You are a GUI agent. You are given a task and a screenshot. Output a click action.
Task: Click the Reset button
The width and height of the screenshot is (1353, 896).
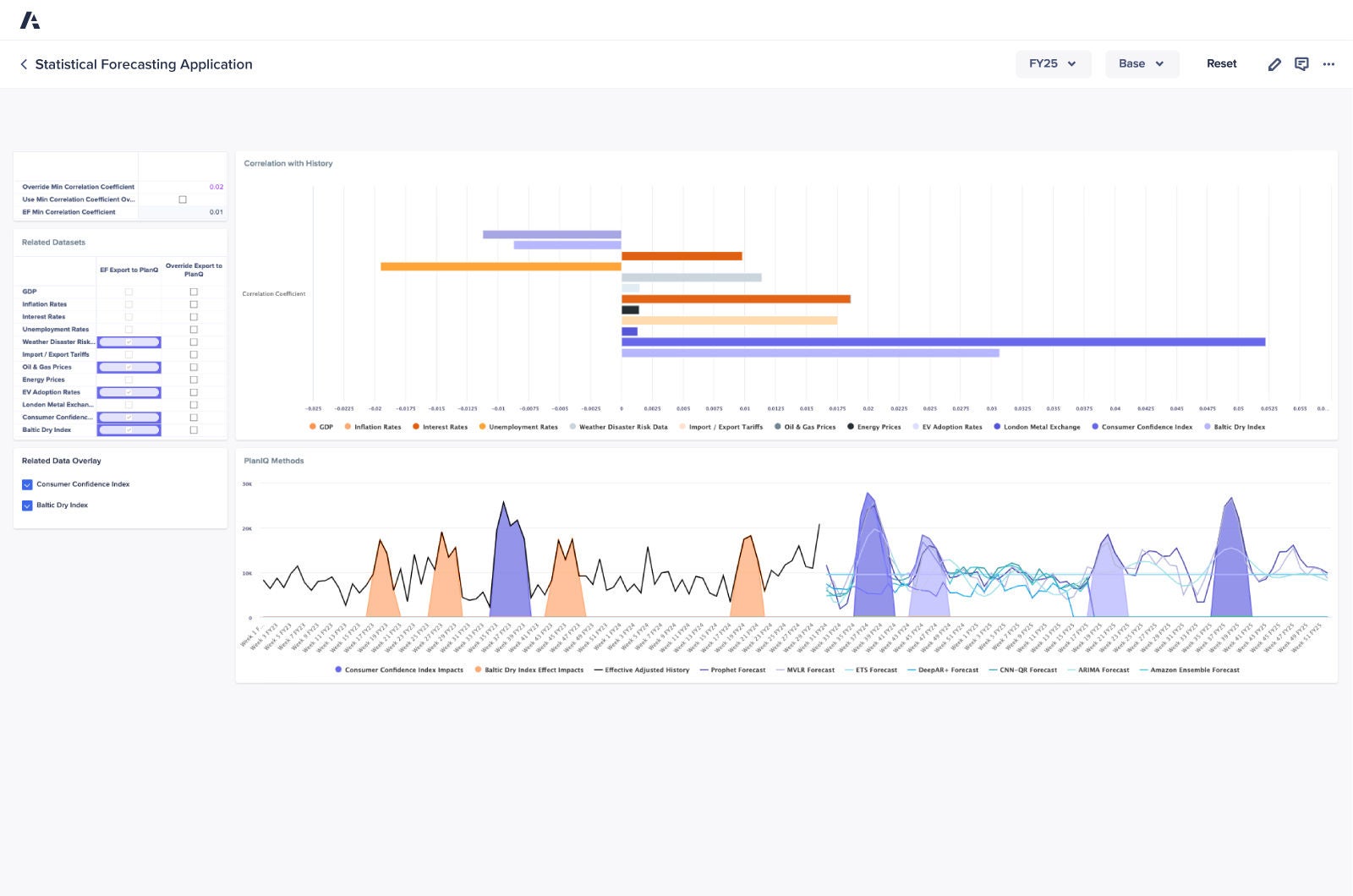click(x=1221, y=63)
